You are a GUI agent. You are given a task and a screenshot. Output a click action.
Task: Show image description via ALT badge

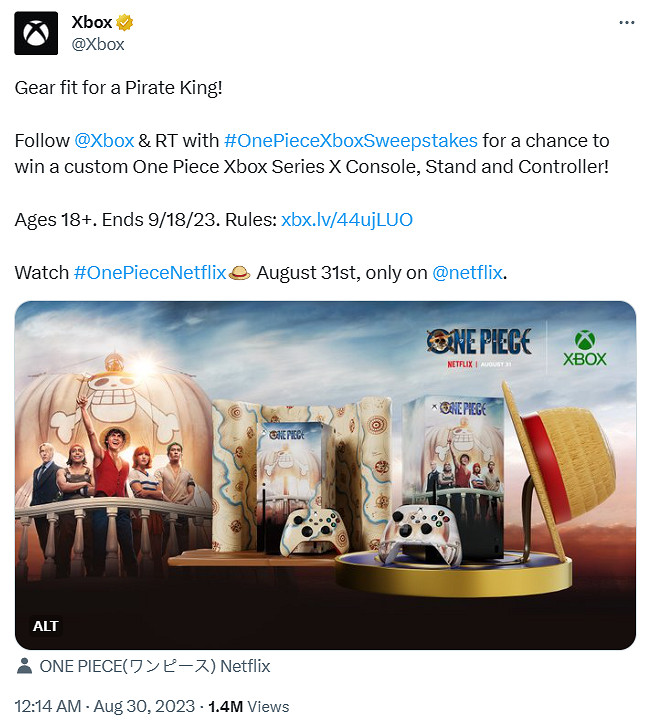46,626
